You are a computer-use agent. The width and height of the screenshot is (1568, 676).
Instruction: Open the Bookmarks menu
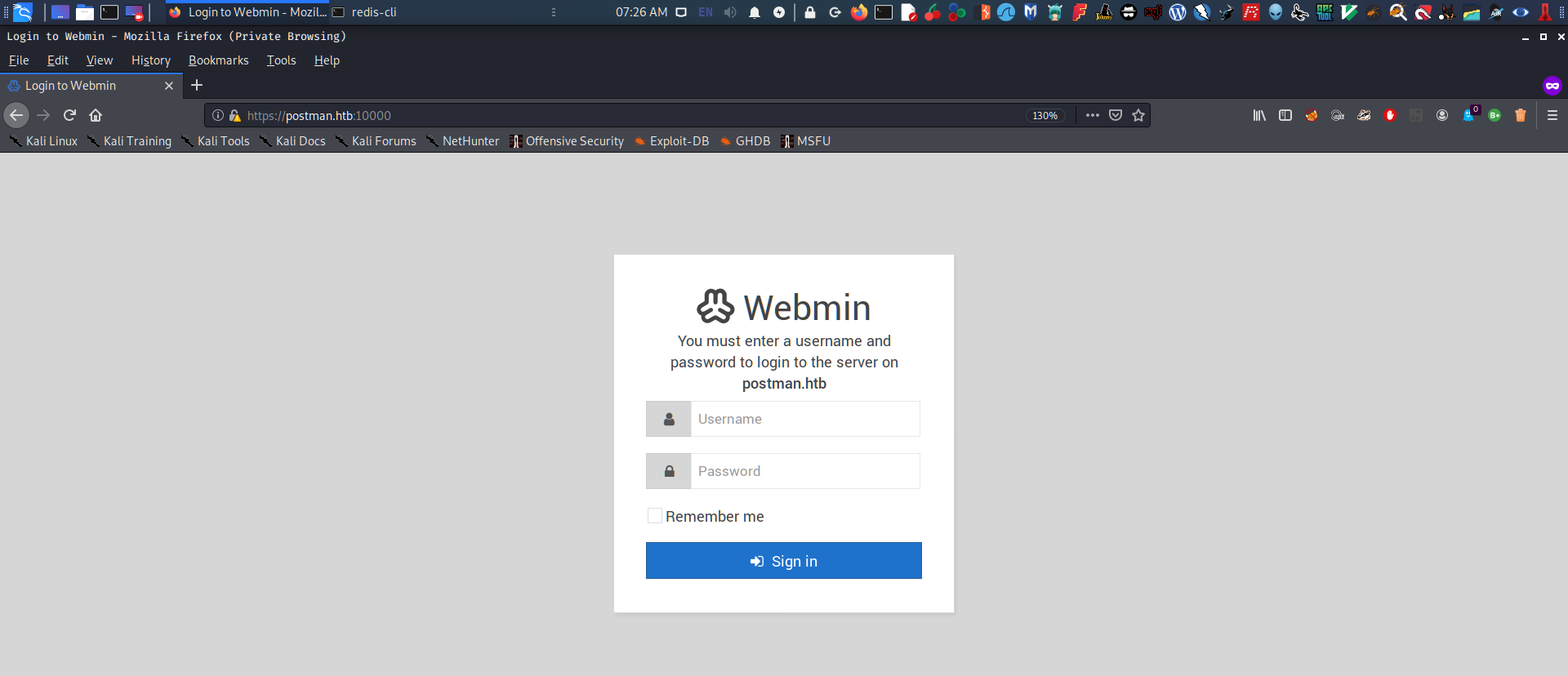coord(219,60)
